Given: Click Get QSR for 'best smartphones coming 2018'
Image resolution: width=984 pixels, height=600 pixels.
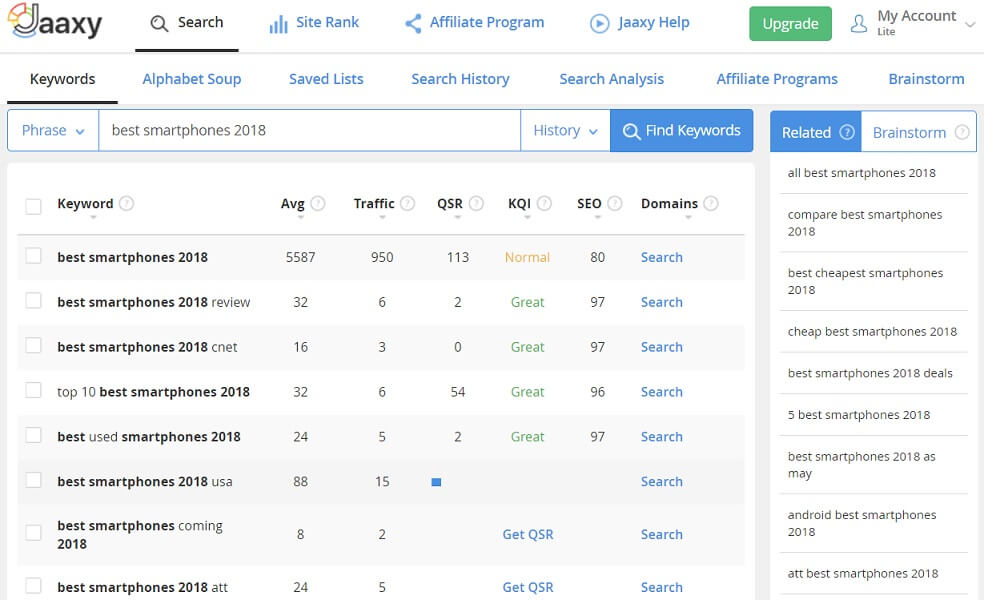Looking at the screenshot, I should click(528, 534).
